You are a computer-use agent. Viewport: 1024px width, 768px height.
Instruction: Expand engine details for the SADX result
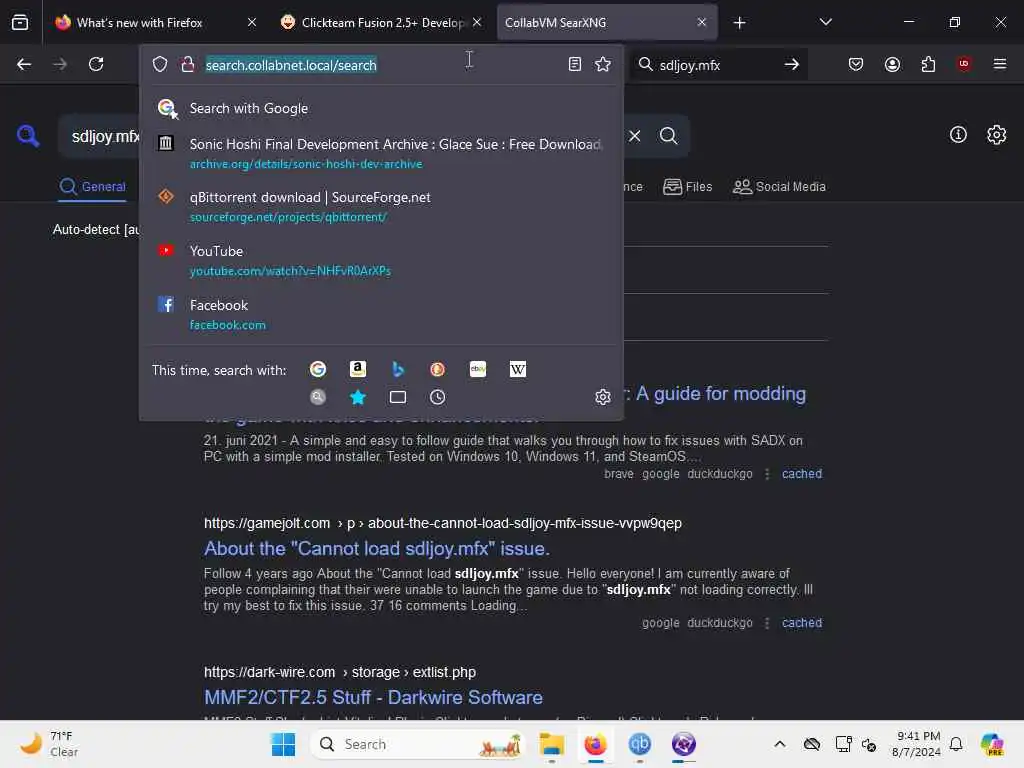point(767,474)
